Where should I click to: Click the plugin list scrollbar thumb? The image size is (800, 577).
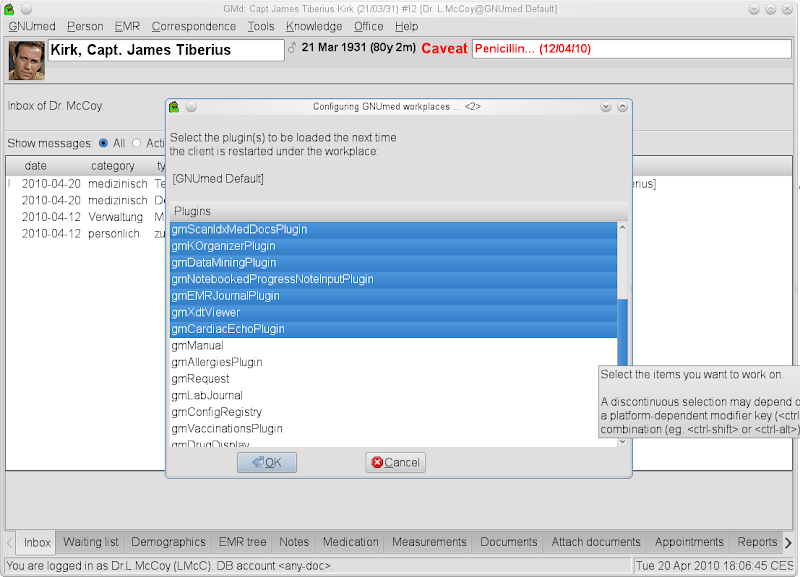click(622, 333)
